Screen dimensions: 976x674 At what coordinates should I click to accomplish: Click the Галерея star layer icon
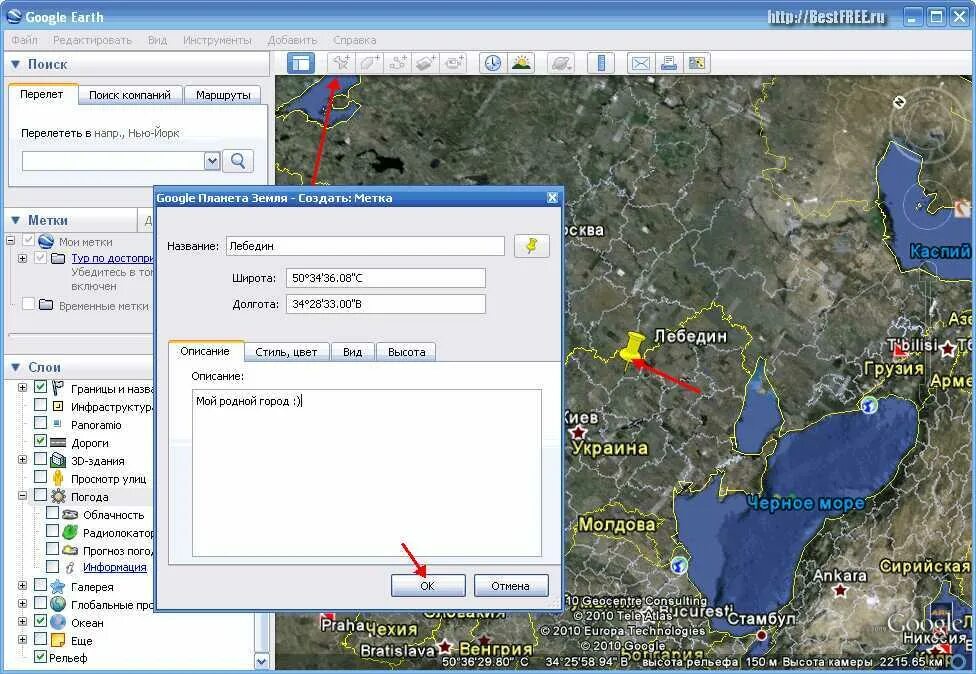click(58, 586)
